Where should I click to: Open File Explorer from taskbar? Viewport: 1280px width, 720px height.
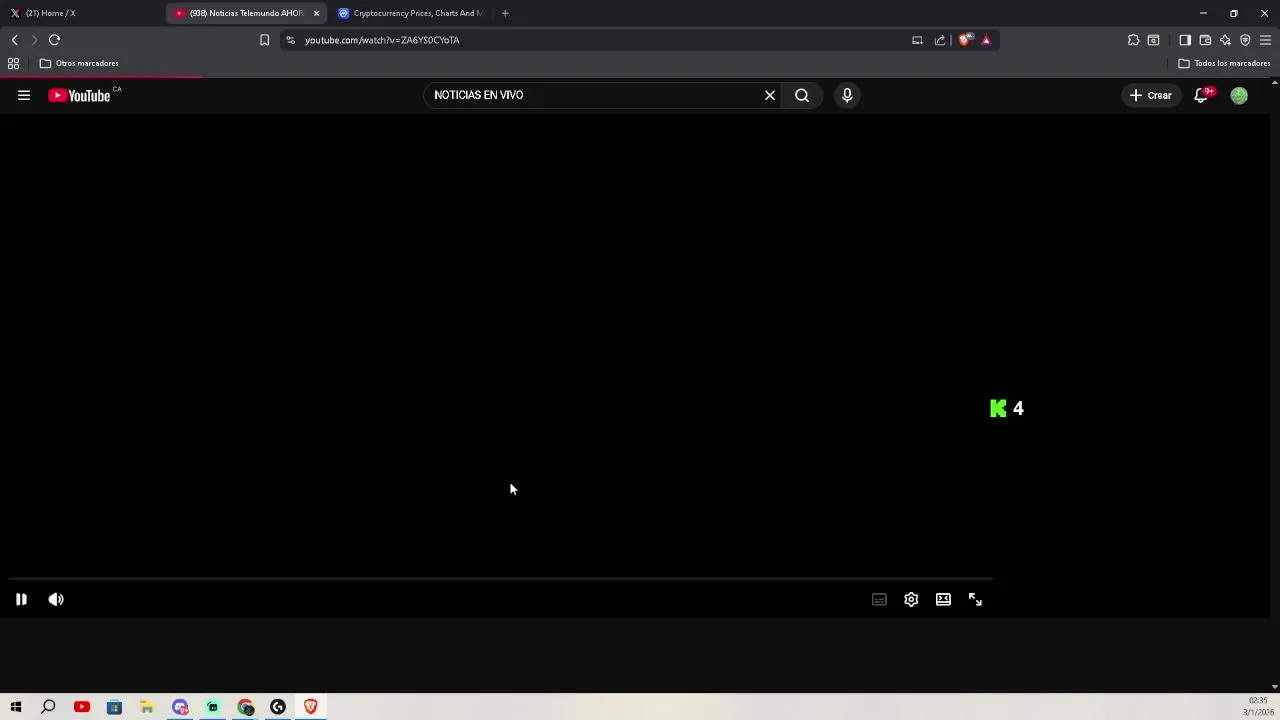coord(147,707)
